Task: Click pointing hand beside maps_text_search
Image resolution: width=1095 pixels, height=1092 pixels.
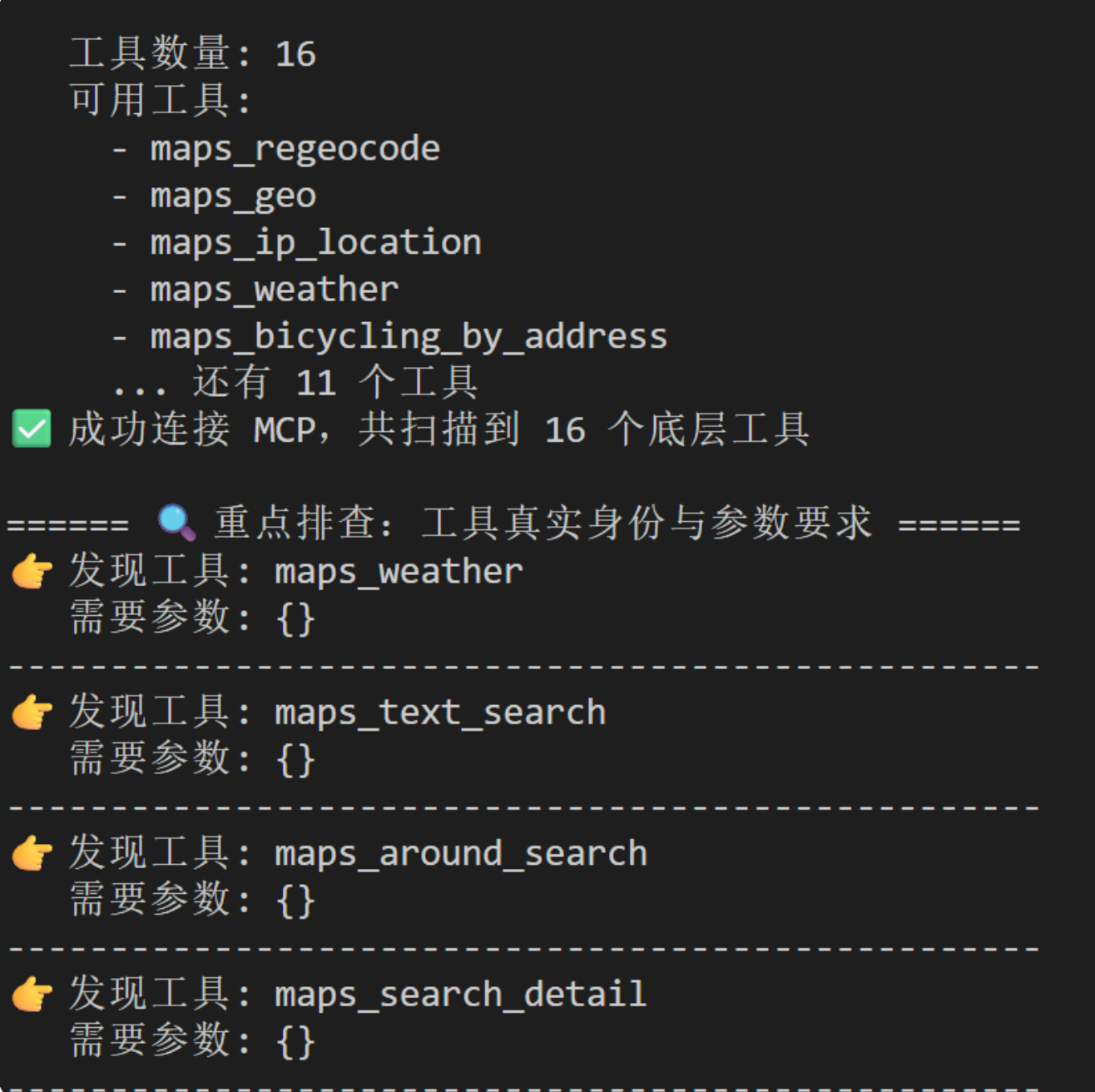Action: coord(32,712)
